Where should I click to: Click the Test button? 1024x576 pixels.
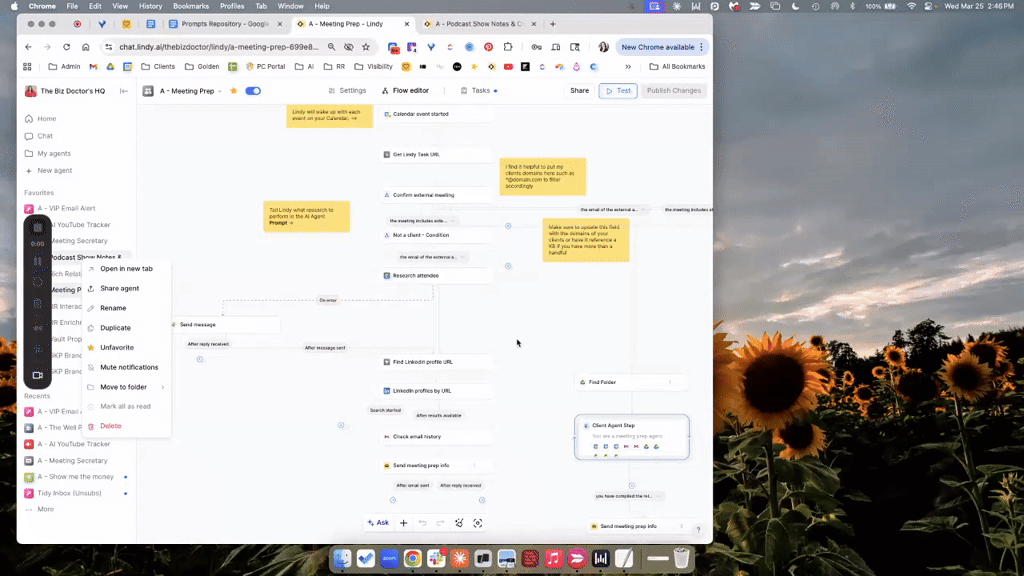[617, 91]
